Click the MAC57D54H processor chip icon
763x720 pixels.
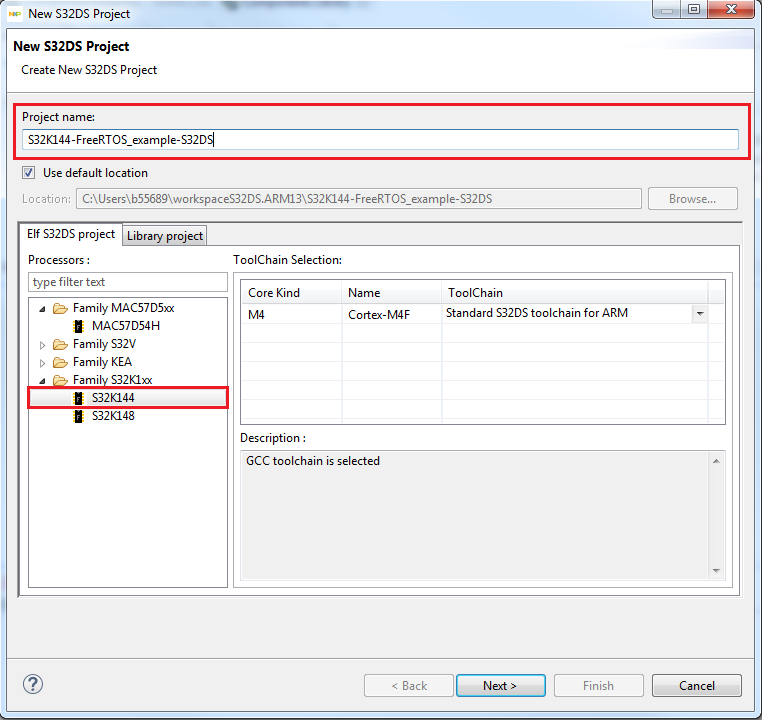[78, 326]
